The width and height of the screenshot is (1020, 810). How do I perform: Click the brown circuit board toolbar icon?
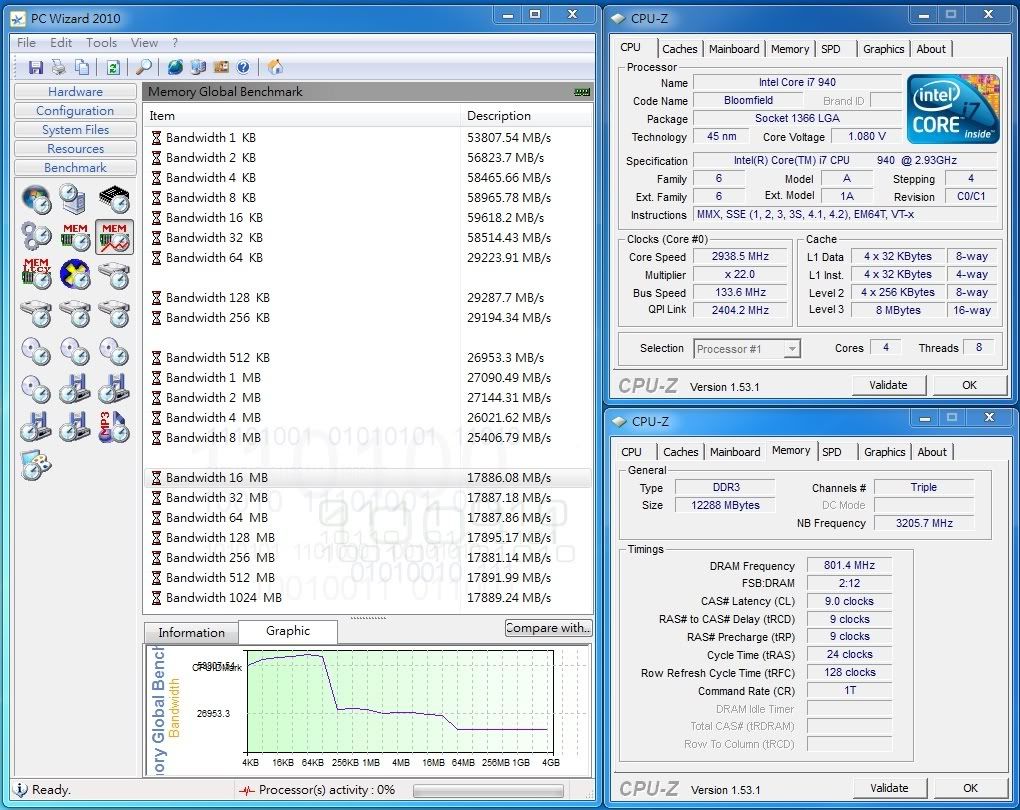pyautogui.click(x=221, y=67)
